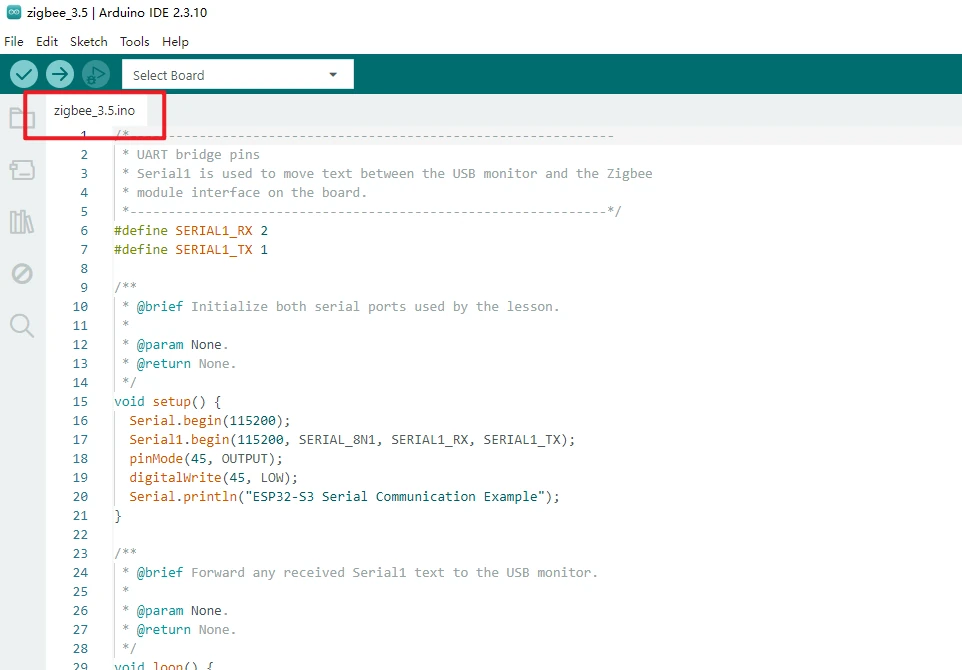
Task: Click line number 6 in the gutter
Action: click(84, 231)
